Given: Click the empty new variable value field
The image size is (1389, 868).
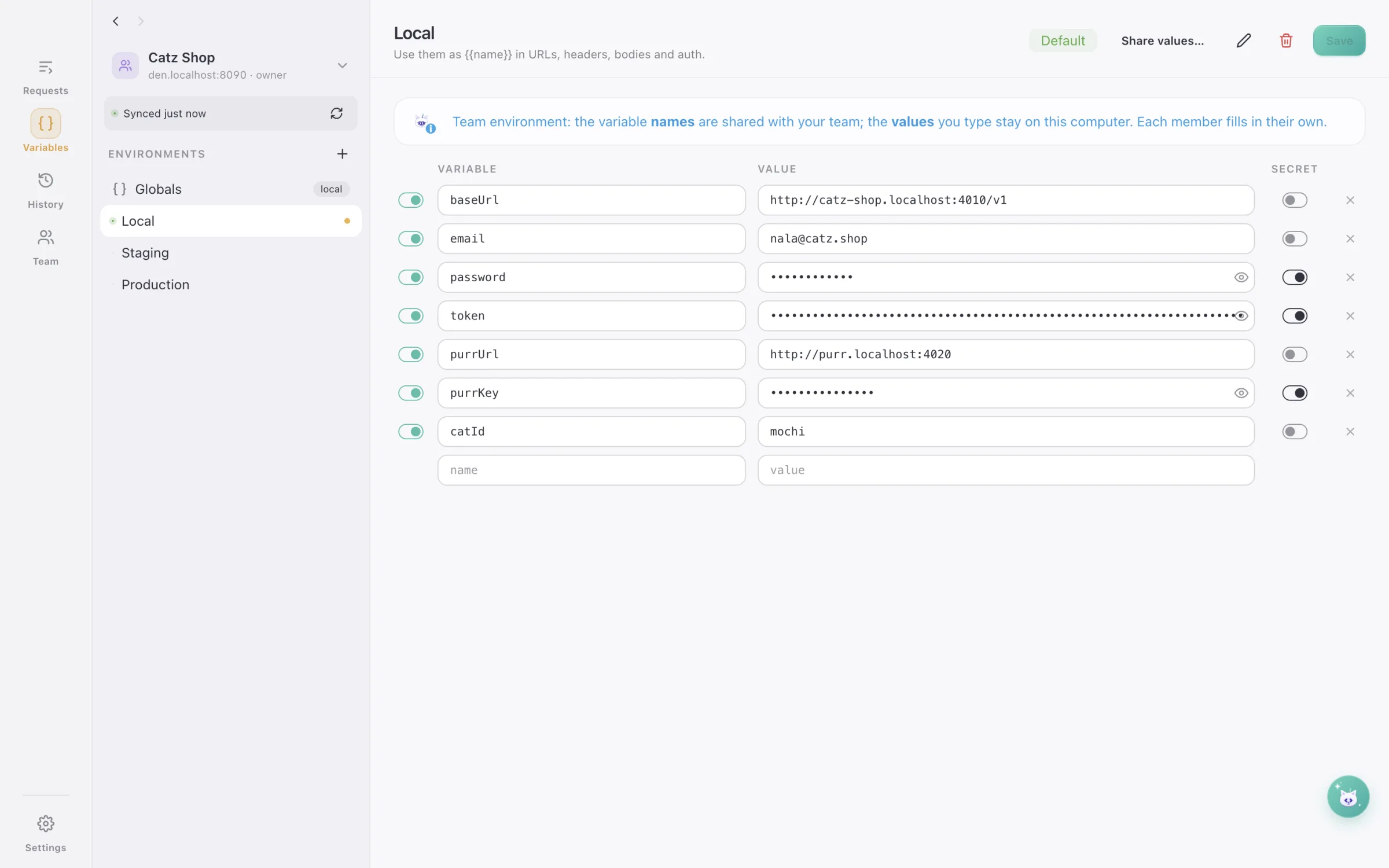Looking at the screenshot, I should coord(1006,470).
